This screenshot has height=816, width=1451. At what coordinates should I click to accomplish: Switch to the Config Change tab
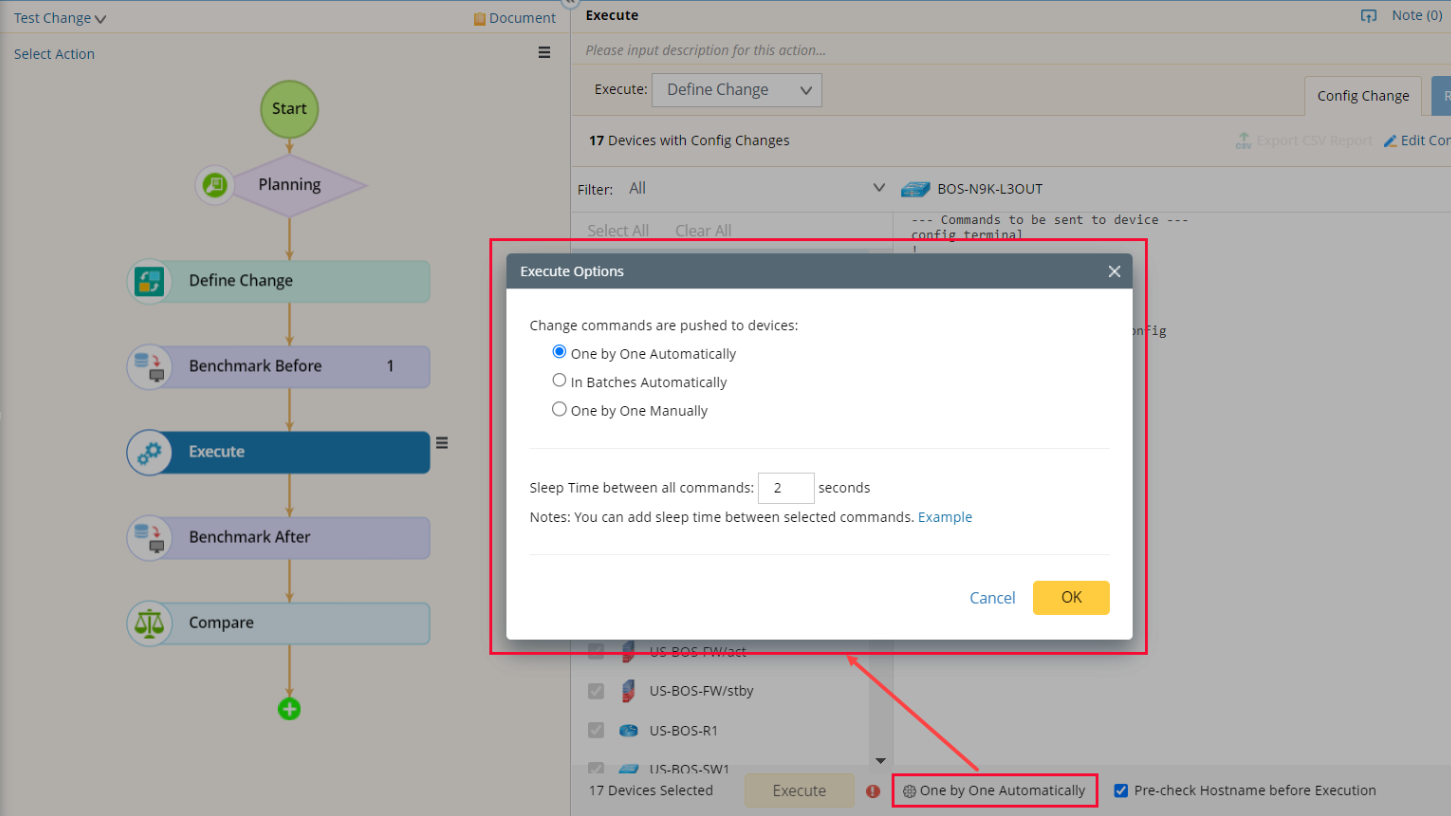1362,96
